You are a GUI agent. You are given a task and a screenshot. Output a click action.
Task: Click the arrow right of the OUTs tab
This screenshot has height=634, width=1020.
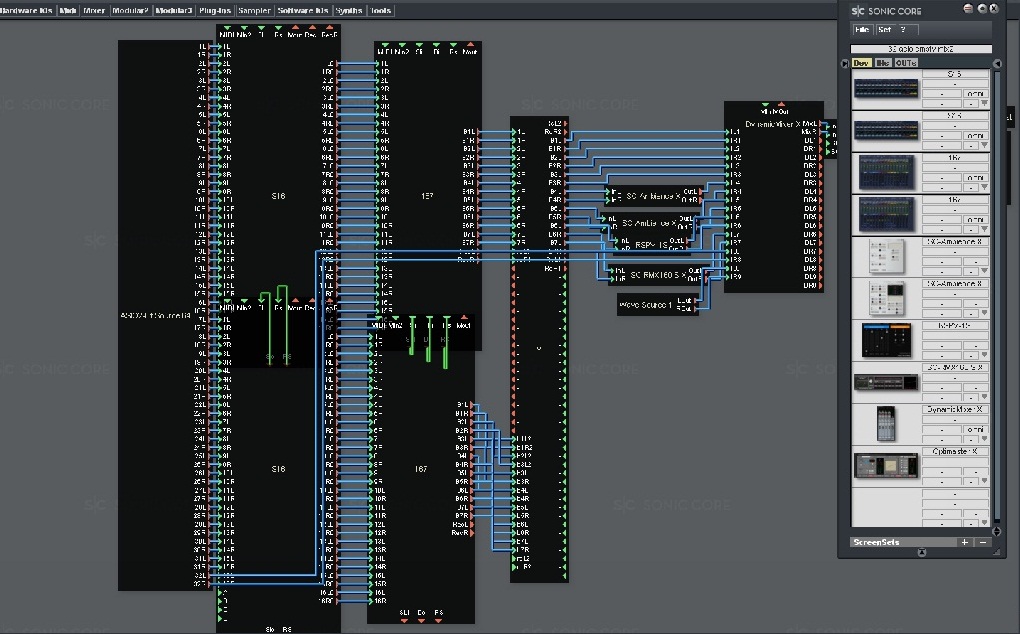point(997,64)
